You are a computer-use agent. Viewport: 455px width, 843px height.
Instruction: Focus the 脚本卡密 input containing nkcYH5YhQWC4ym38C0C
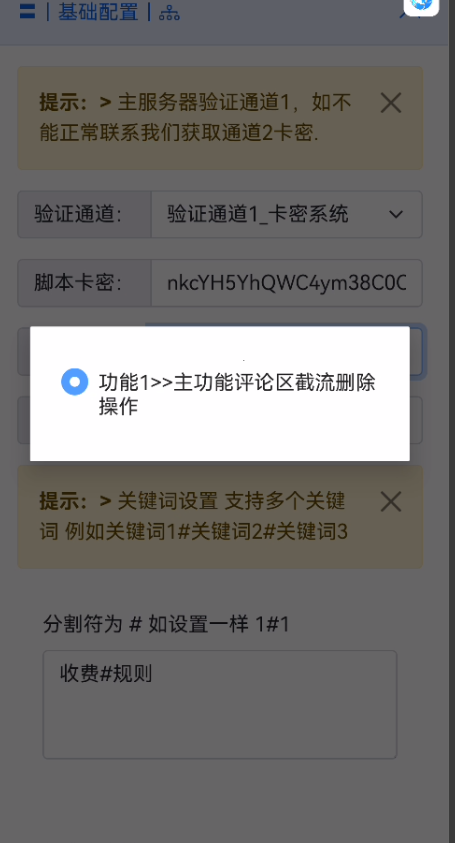[x=287, y=283]
